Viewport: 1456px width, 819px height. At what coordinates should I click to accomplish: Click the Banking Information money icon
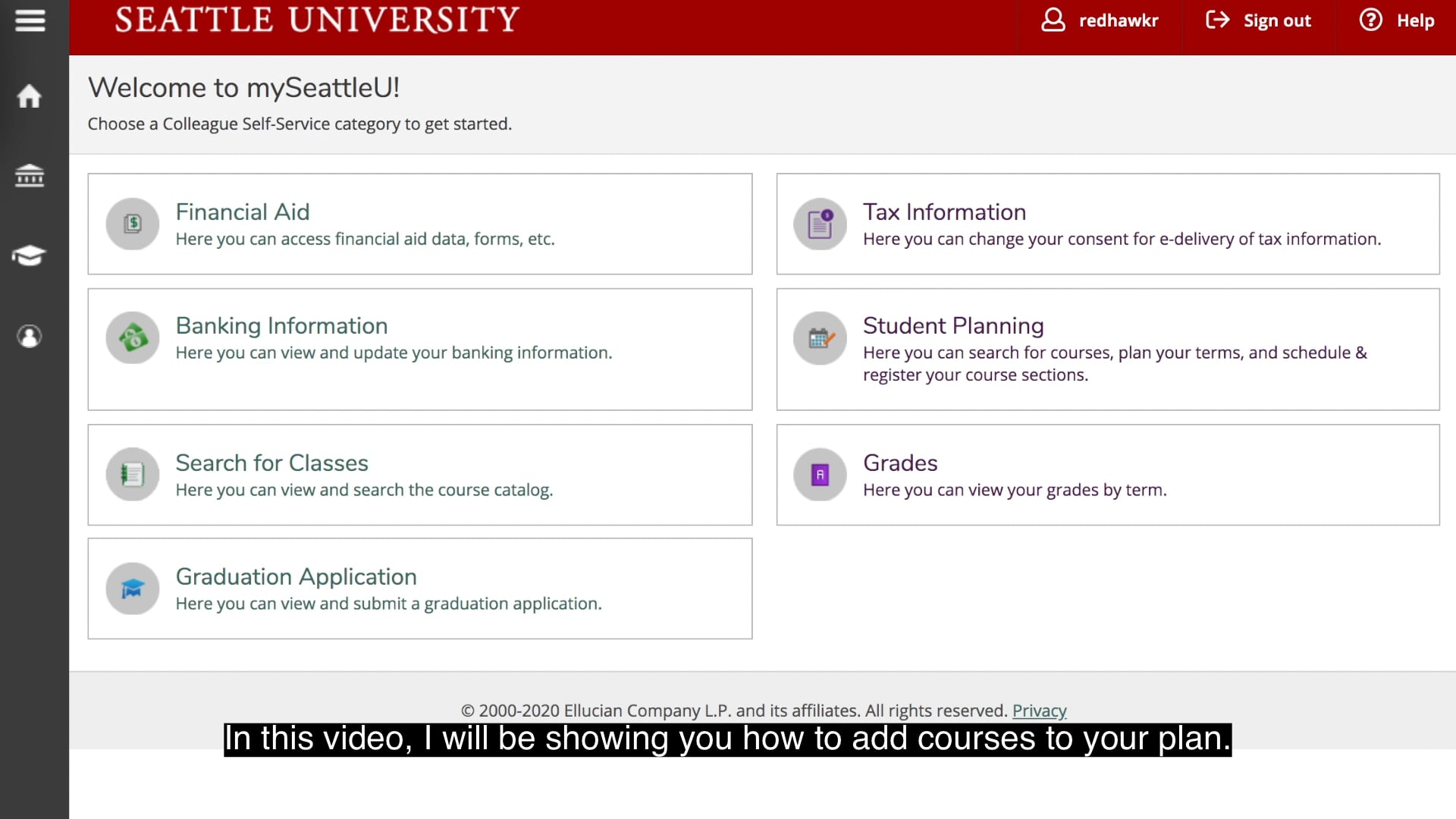pyautogui.click(x=133, y=337)
